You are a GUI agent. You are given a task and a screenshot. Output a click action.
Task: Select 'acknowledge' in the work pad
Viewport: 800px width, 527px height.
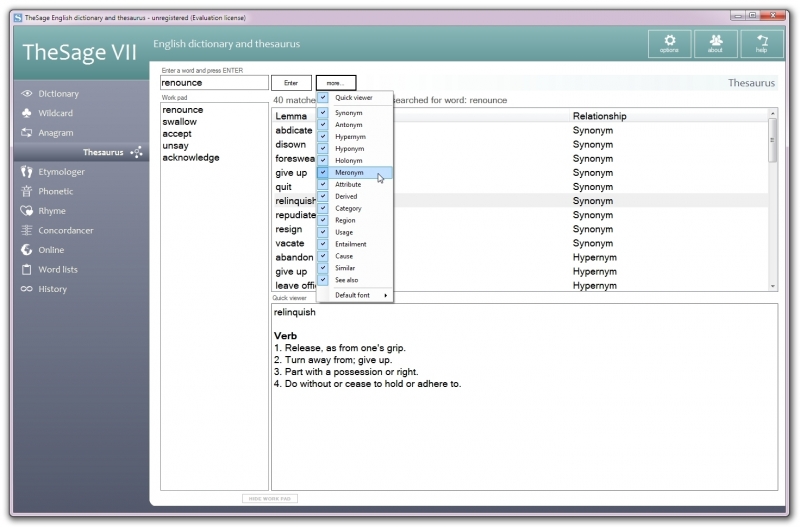[191, 158]
